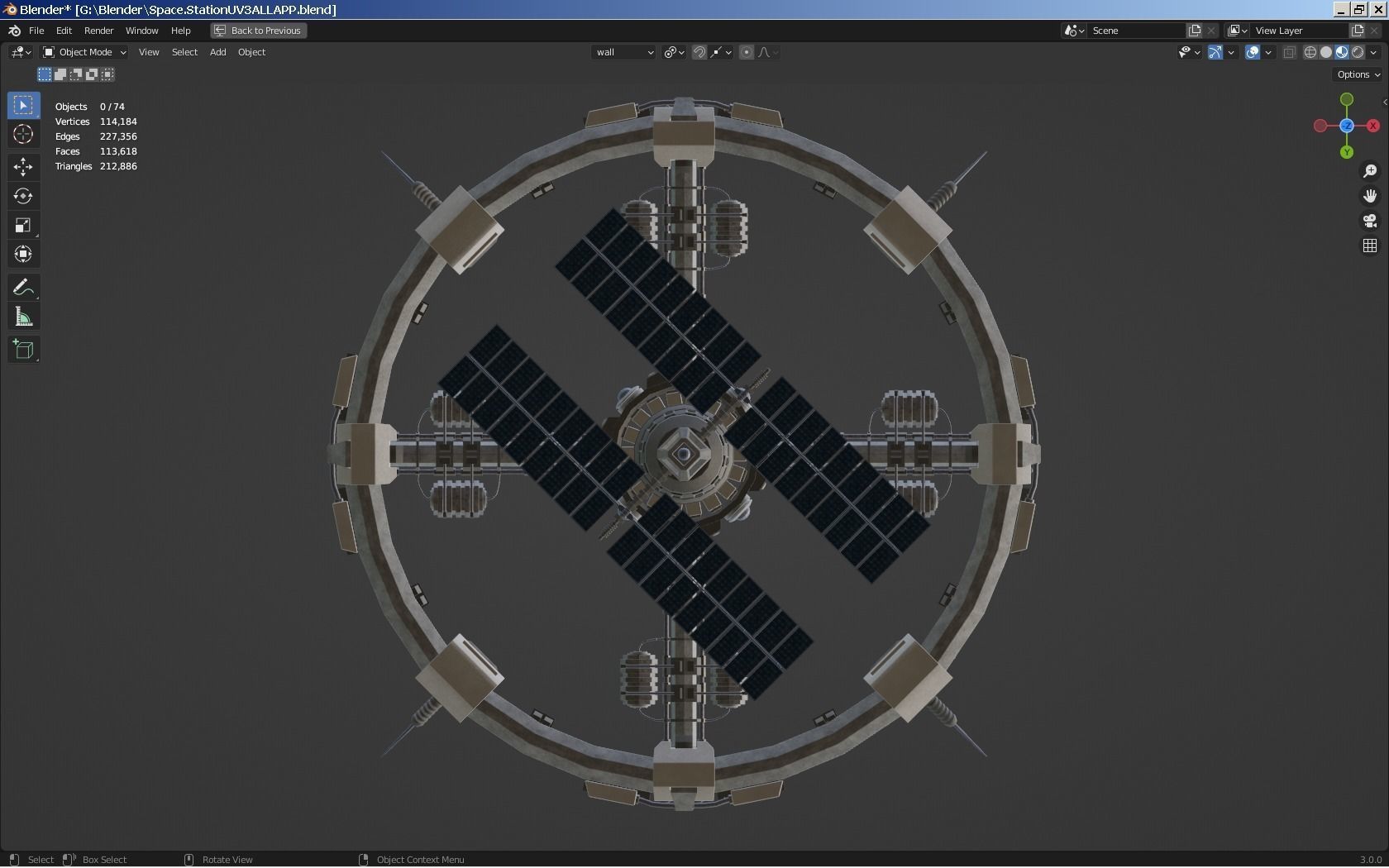Click the version 3.0.0 status text

[1371, 860]
